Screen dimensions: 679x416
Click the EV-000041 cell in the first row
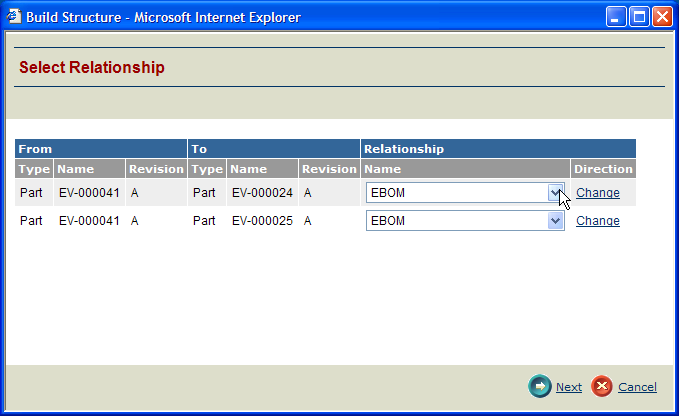89,193
